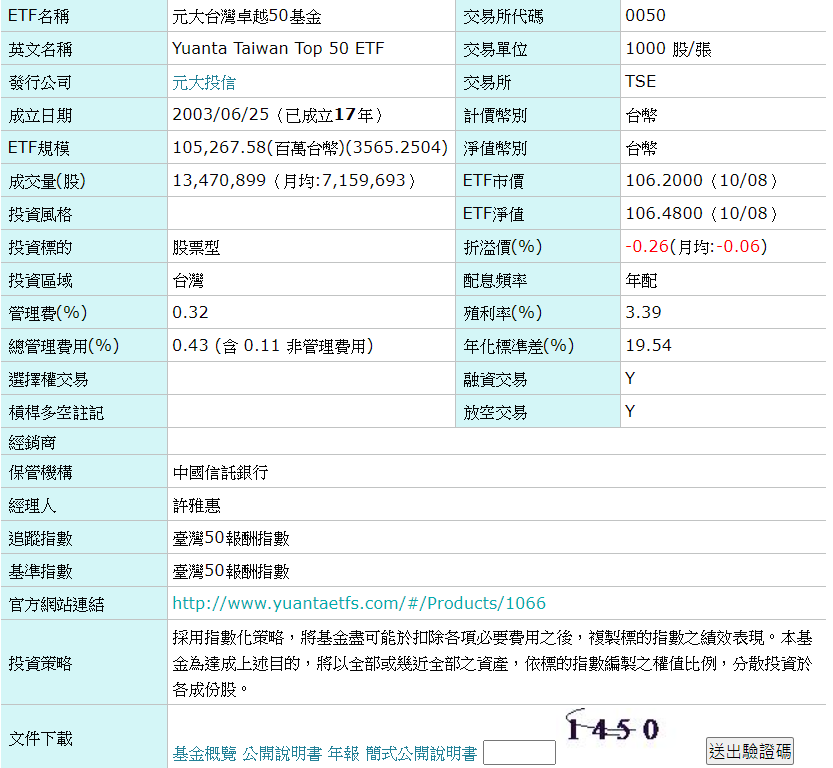
Task: Select the ETF name 元大台灣卓越50基金
Action: (247, 16)
